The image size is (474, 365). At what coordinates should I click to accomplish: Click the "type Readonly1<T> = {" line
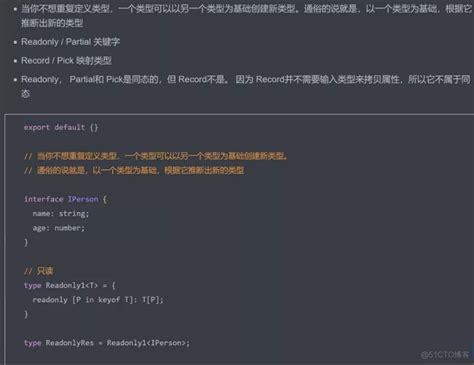[x=69, y=285]
